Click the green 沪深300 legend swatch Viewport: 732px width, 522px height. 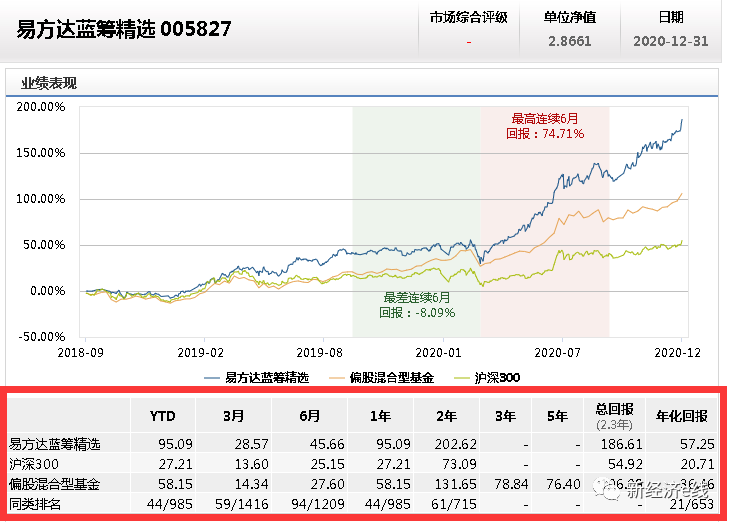(x=462, y=378)
